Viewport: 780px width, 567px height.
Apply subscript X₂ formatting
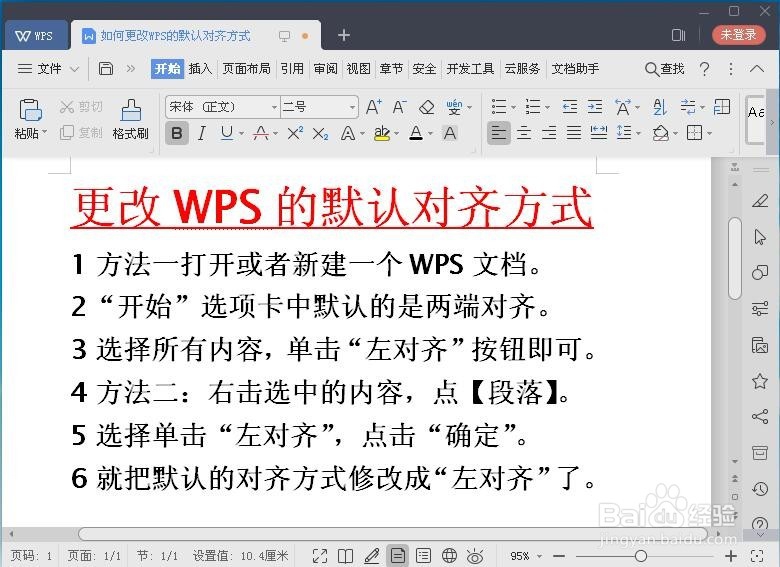click(320, 133)
